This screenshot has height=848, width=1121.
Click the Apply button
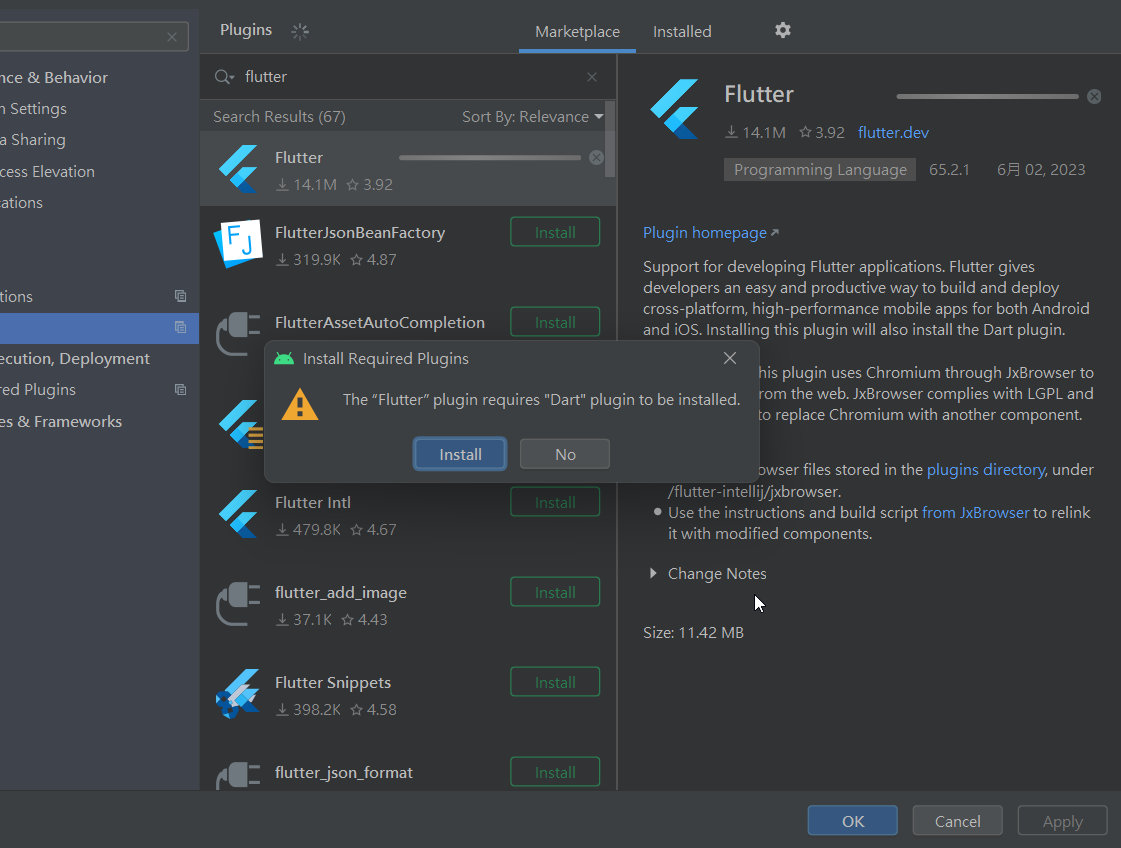1062,821
